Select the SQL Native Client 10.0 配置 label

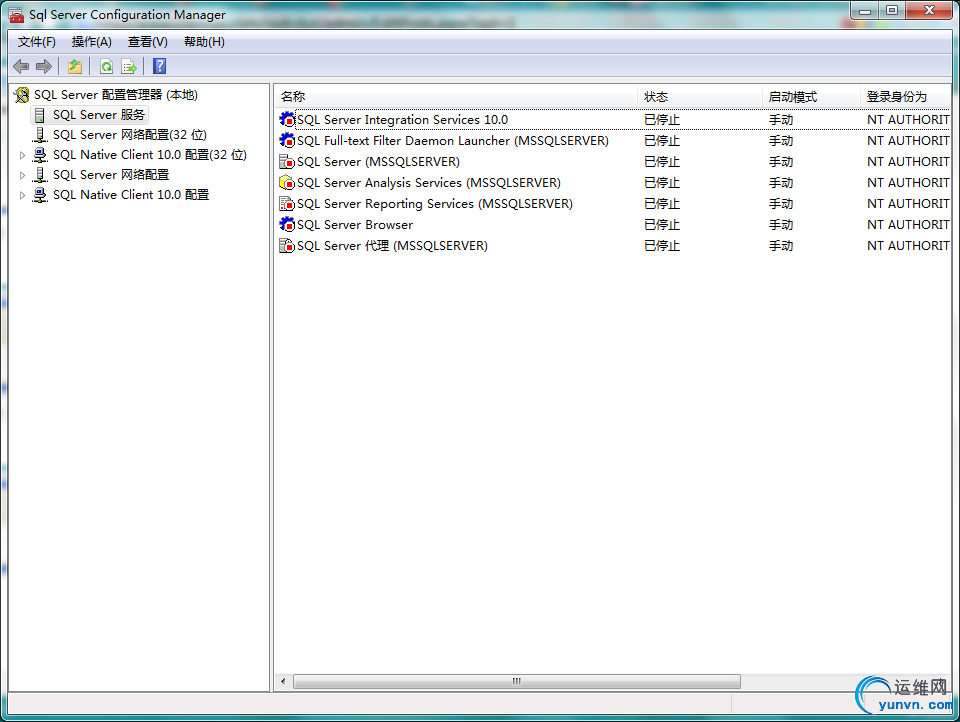point(131,195)
